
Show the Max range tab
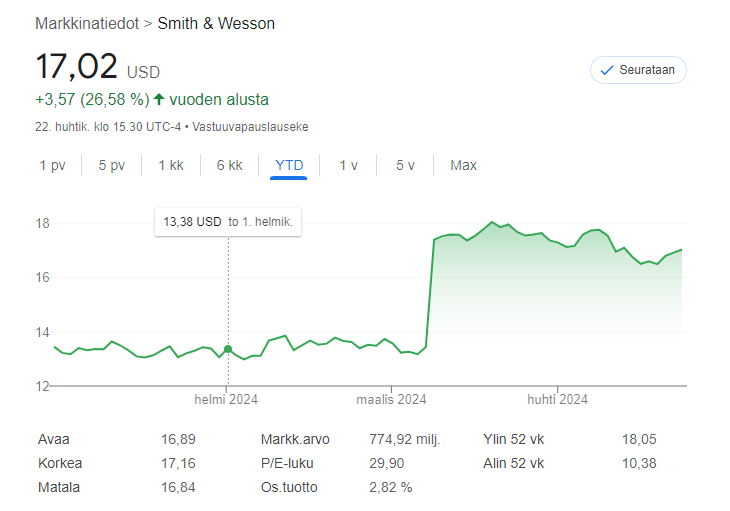pyautogui.click(x=463, y=165)
